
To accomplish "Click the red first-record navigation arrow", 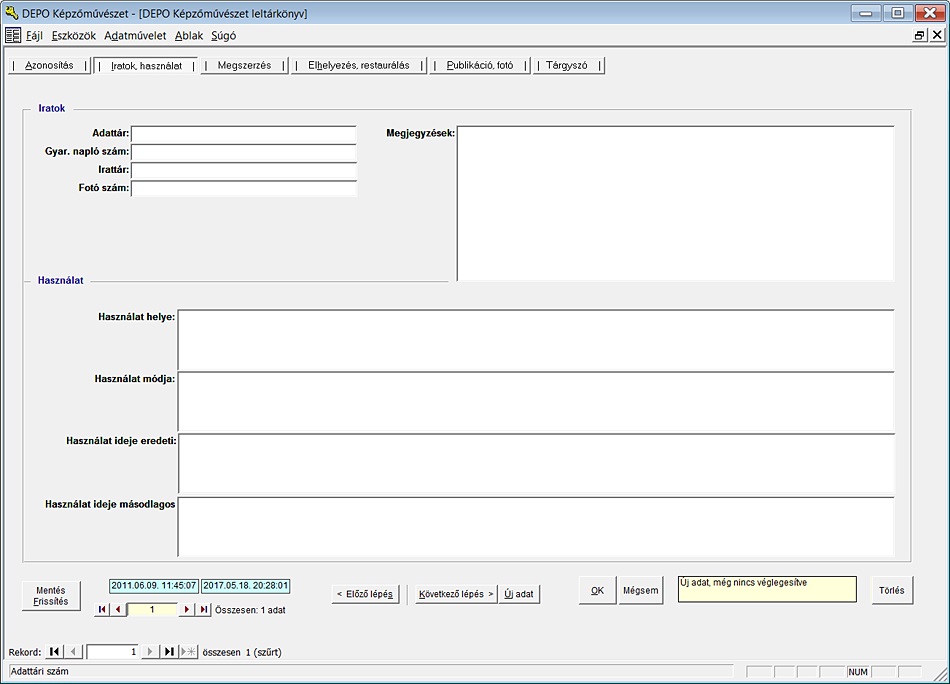I will coord(102,609).
